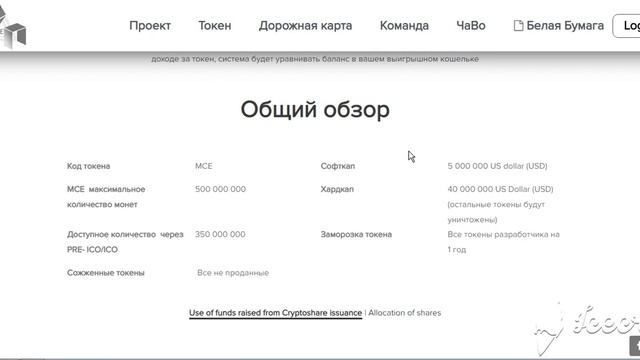
Task: Click the MCE token code value
Action: click(x=204, y=166)
